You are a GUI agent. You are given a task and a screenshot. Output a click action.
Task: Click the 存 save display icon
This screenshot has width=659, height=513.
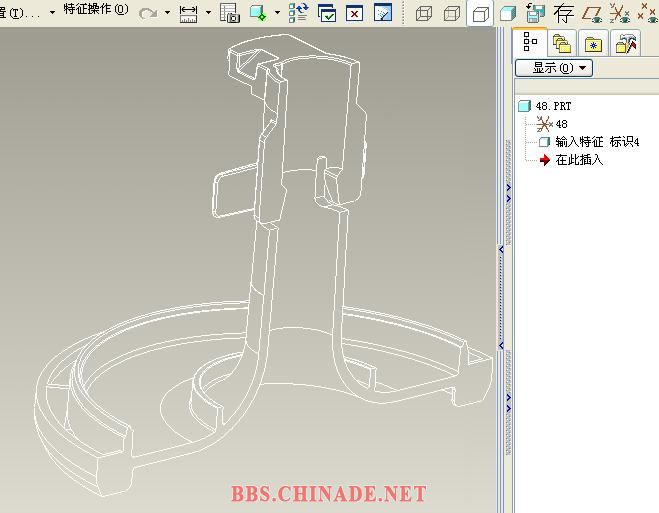coord(564,13)
